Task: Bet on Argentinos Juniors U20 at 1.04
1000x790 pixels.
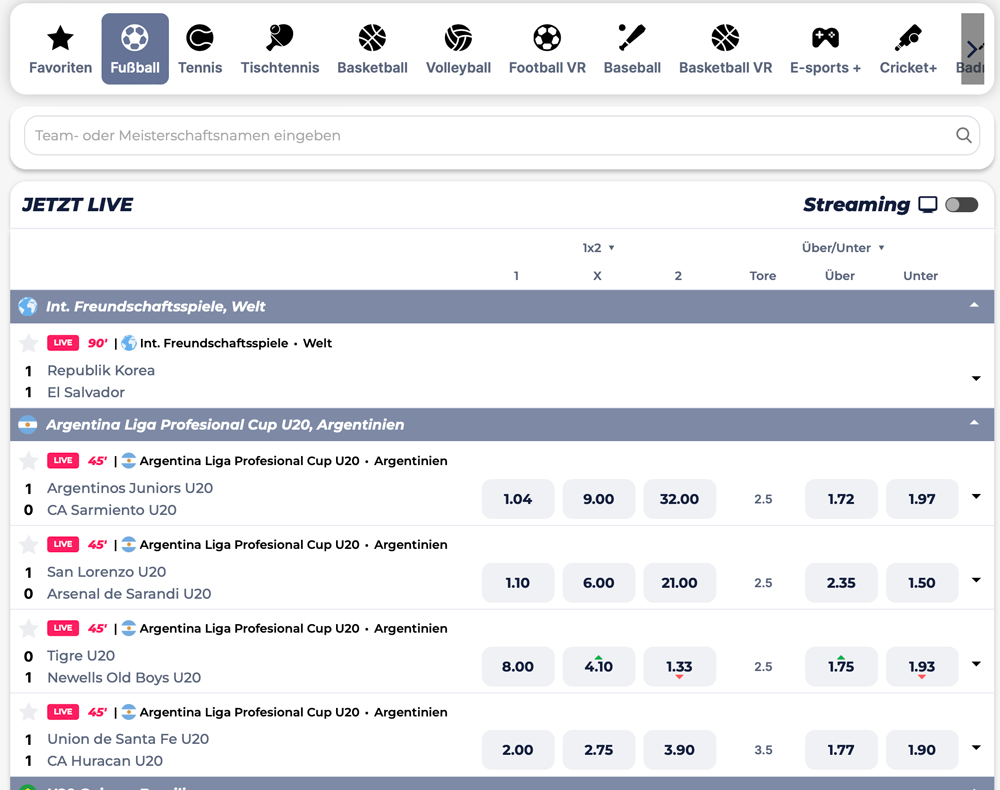Action: (518, 499)
